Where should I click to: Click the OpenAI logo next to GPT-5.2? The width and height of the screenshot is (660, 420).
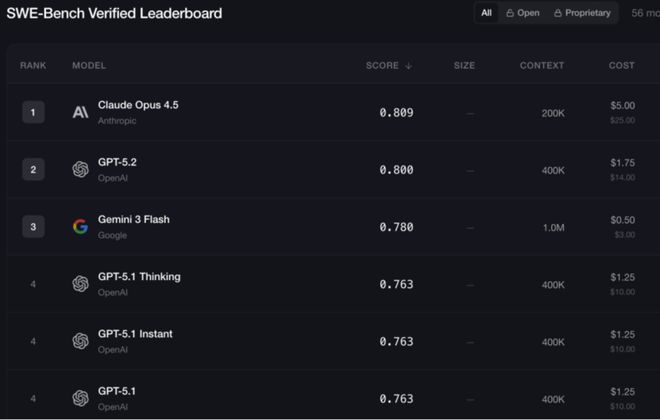tap(81, 170)
